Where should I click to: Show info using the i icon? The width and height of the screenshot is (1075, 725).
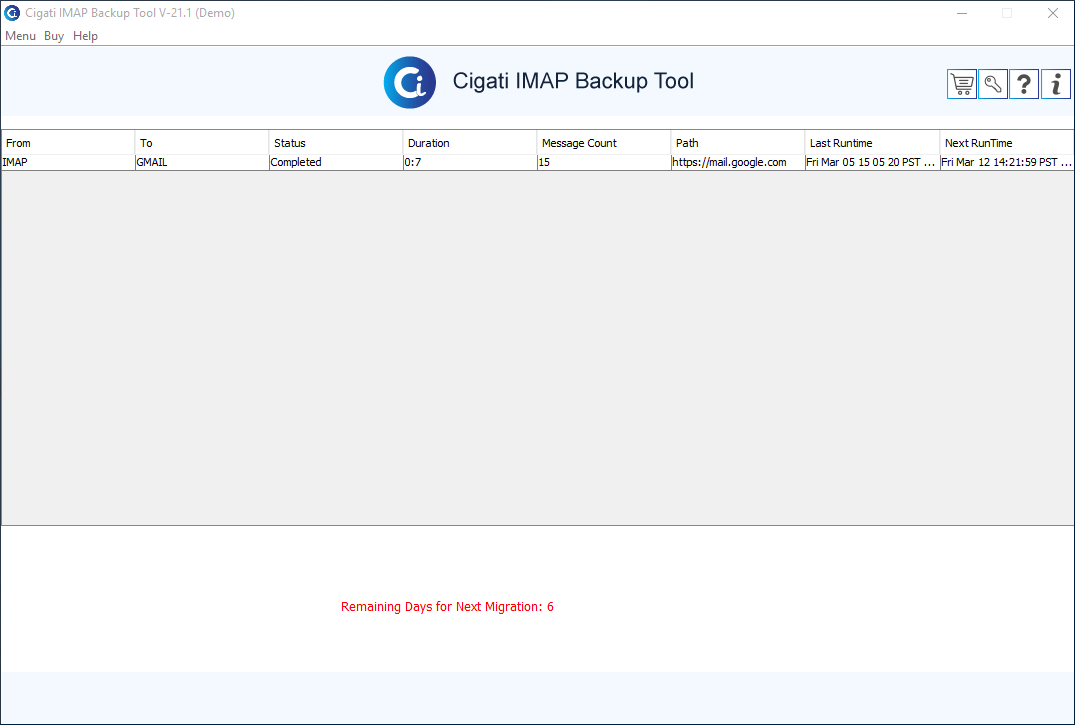tap(1056, 84)
